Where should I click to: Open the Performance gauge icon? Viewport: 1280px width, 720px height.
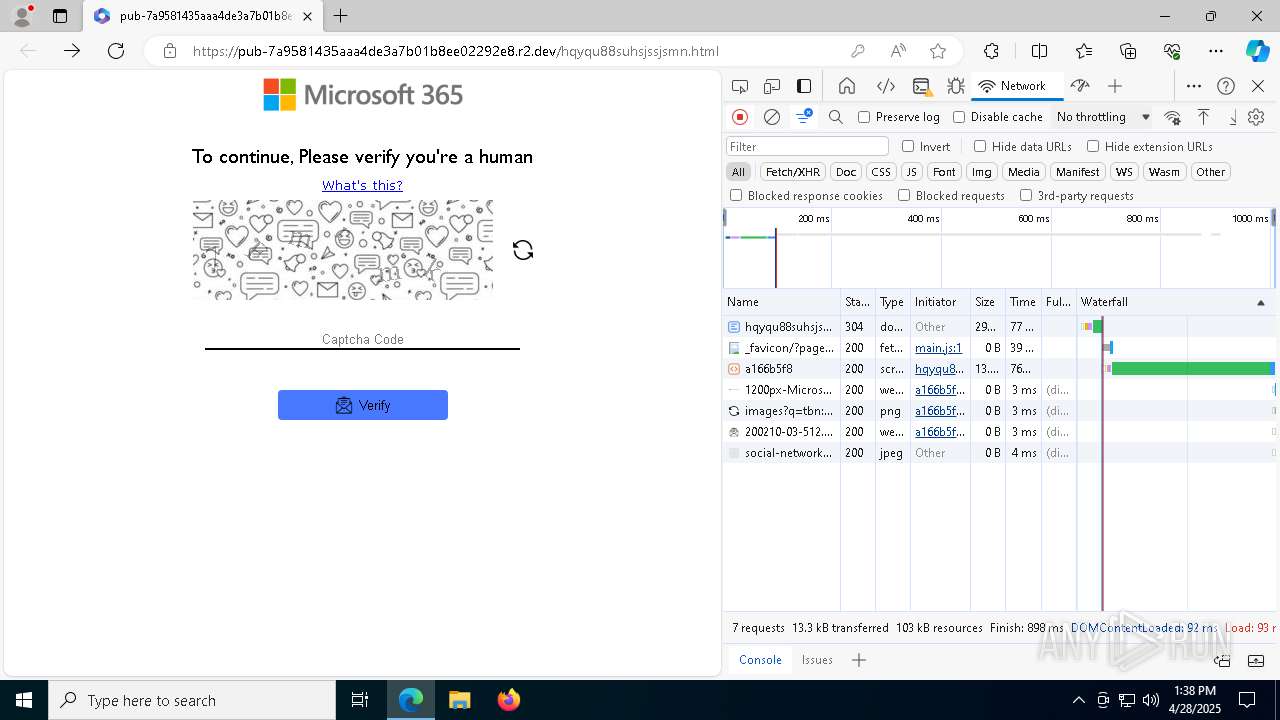click(1079, 86)
